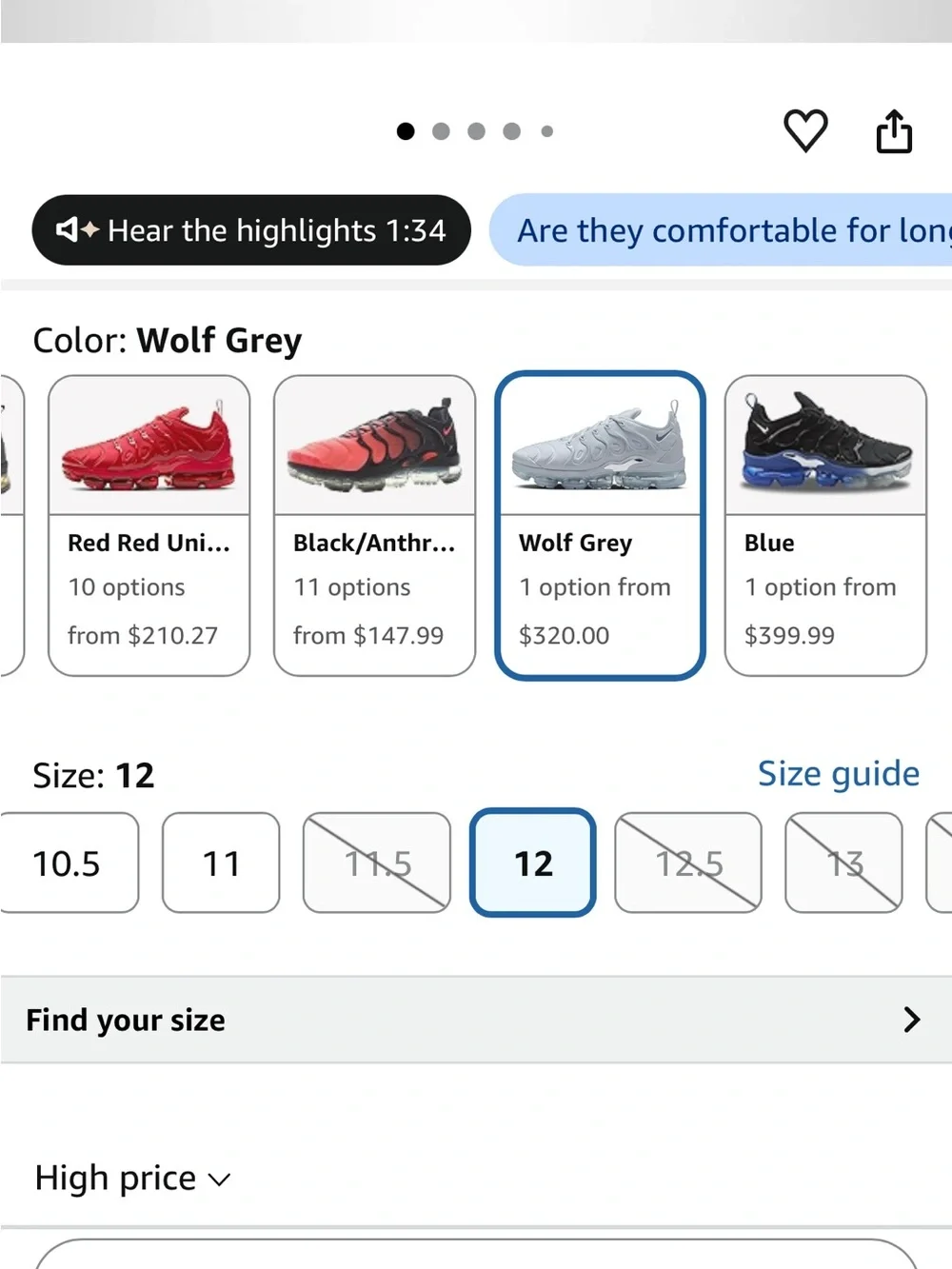The height and width of the screenshot is (1269, 952).
Task: Click the '10 options' text
Action: (x=127, y=587)
